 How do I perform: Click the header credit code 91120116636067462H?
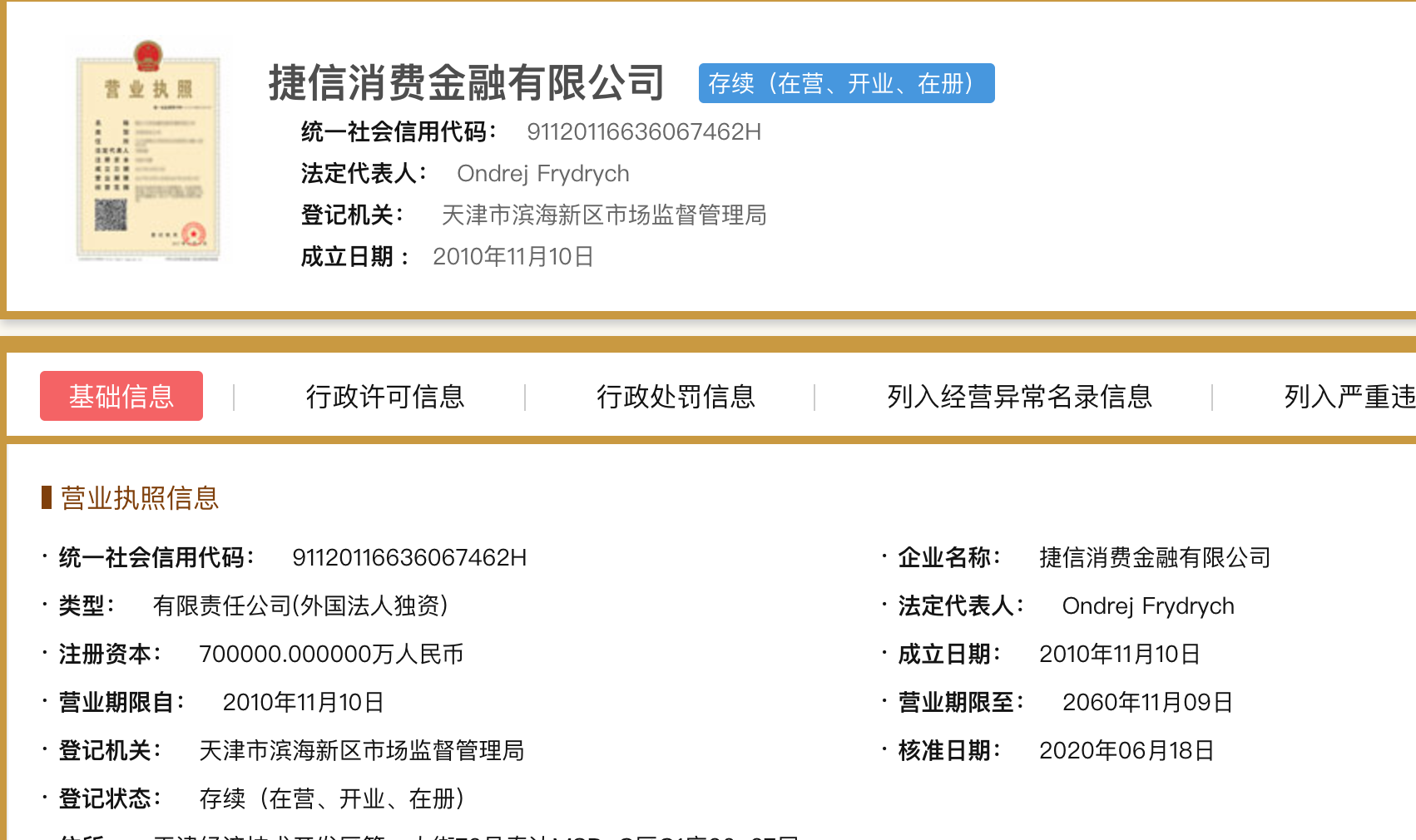pos(644,131)
